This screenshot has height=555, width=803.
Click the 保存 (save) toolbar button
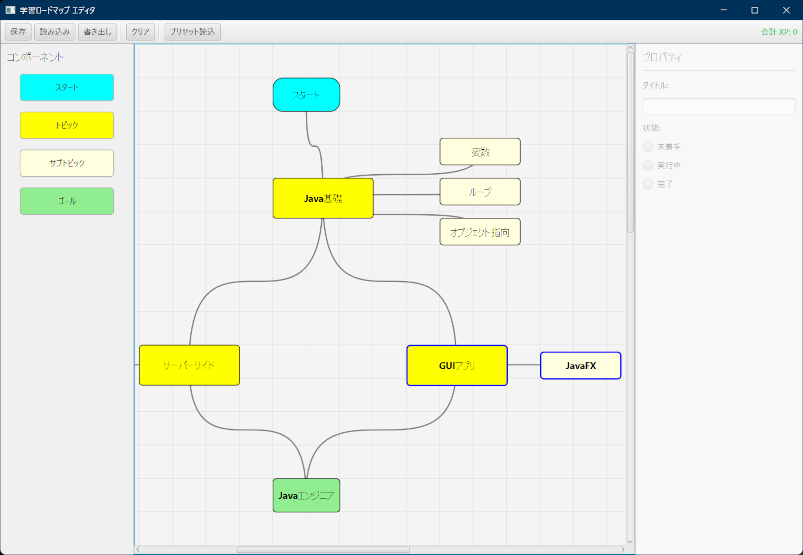click(x=18, y=32)
